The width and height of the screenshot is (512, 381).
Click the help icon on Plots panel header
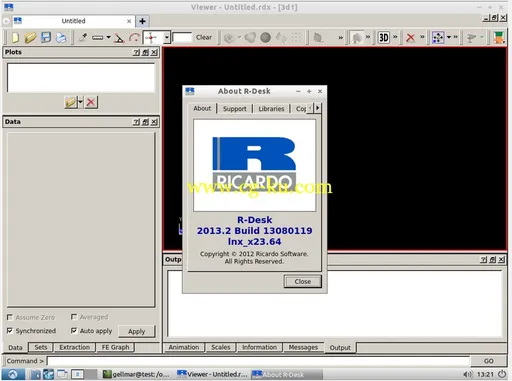pyautogui.click(x=136, y=52)
